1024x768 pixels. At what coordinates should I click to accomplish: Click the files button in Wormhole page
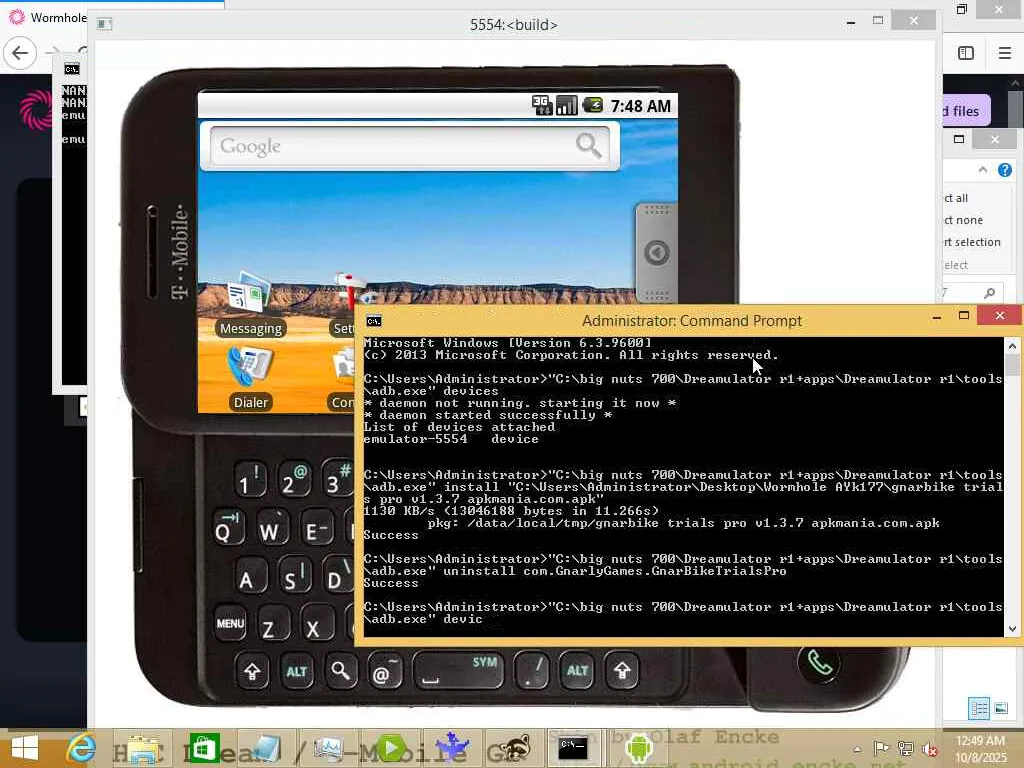[967, 111]
